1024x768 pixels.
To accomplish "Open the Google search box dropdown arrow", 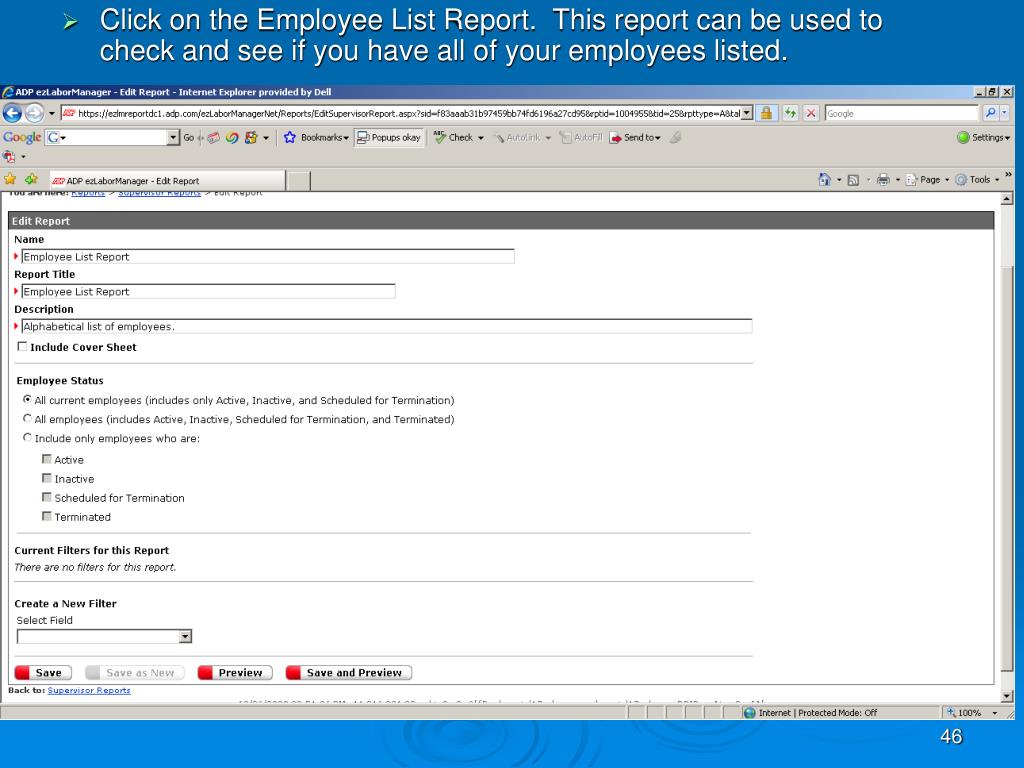I will (173, 137).
